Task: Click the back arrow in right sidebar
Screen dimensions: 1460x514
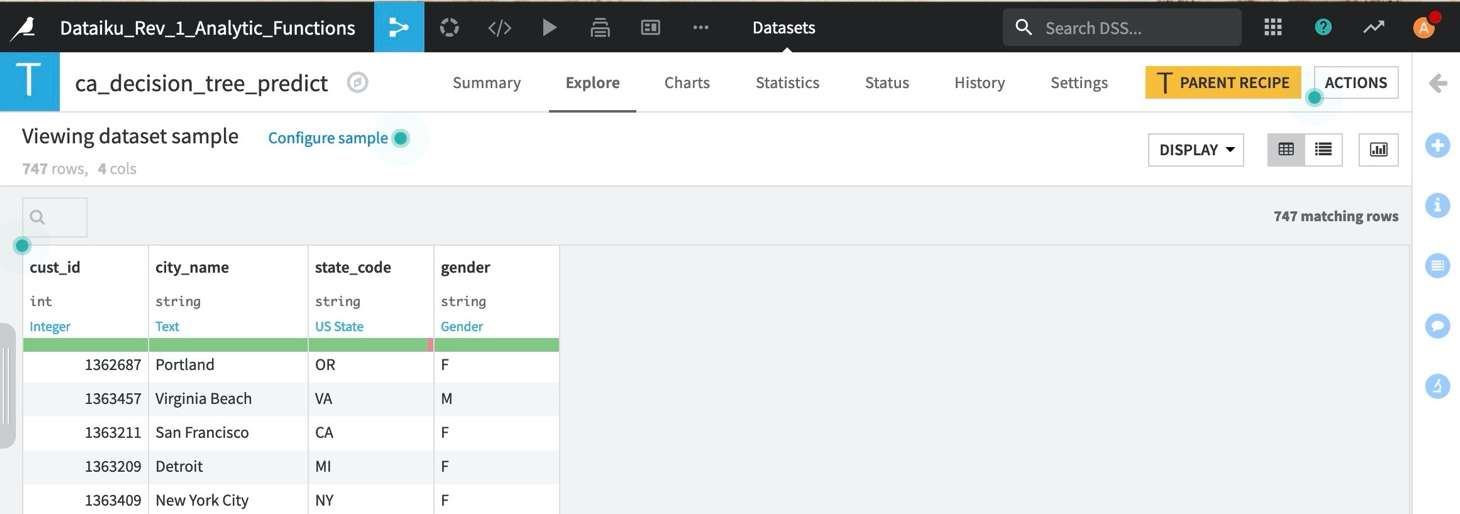Action: click(1438, 83)
